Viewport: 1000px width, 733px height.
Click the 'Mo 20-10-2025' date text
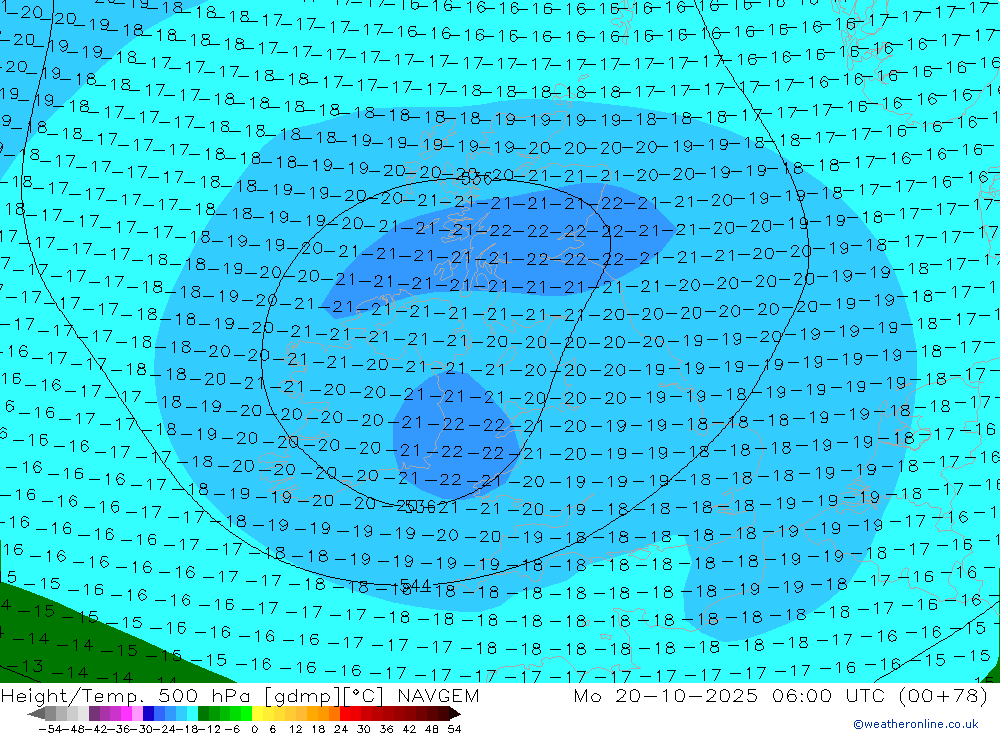point(666,695)
